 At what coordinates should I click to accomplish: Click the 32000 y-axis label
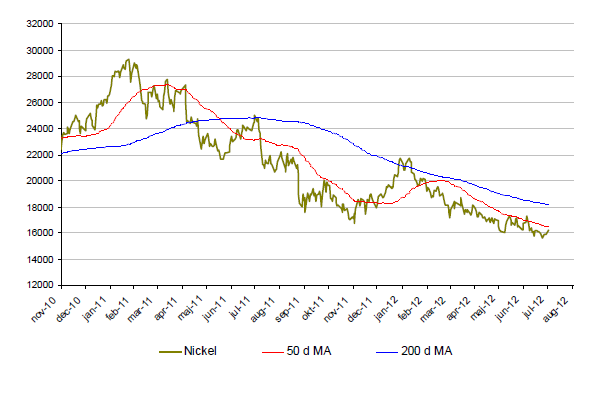pyautogui.click(x=40, y=24)
